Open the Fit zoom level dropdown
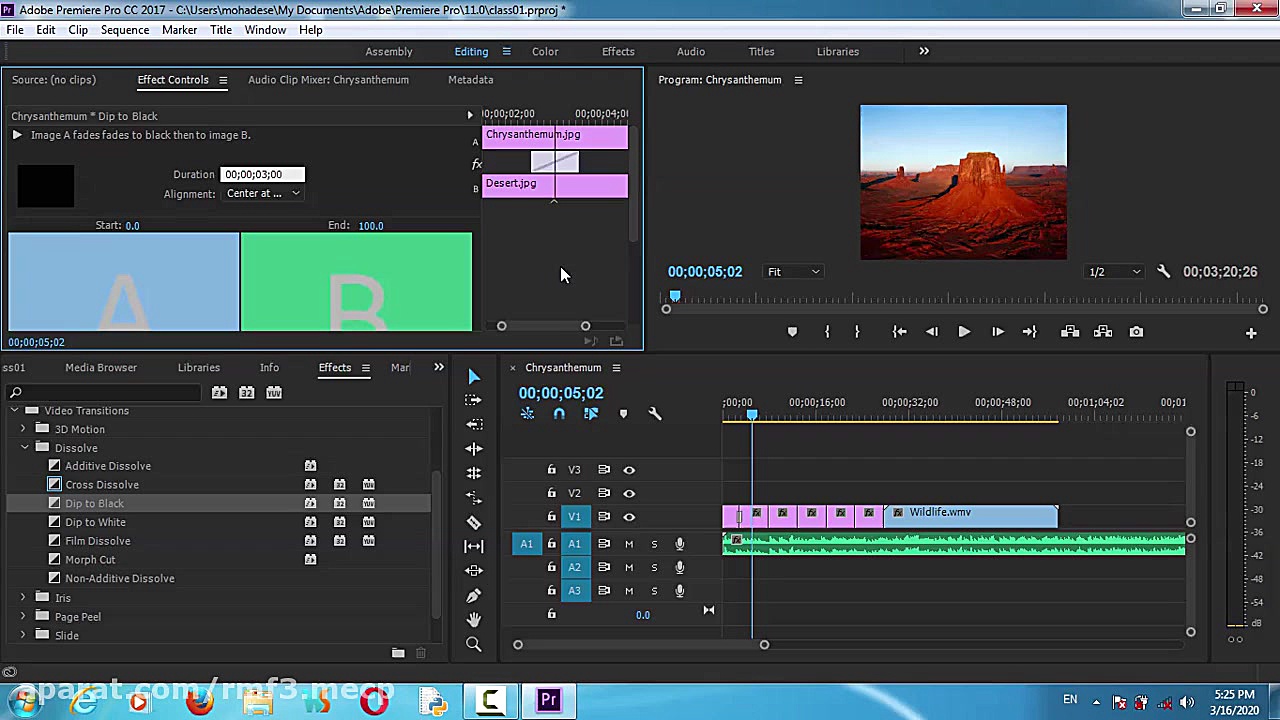 click(793, 272)
